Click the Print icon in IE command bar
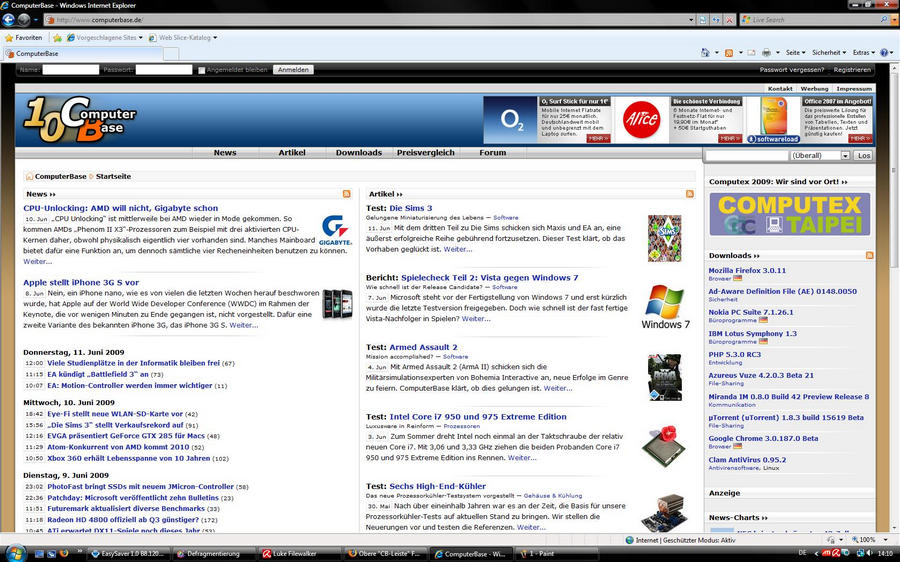Image resolution: width=900 pixels, height=562 pixels. click(x=766, y=53)
